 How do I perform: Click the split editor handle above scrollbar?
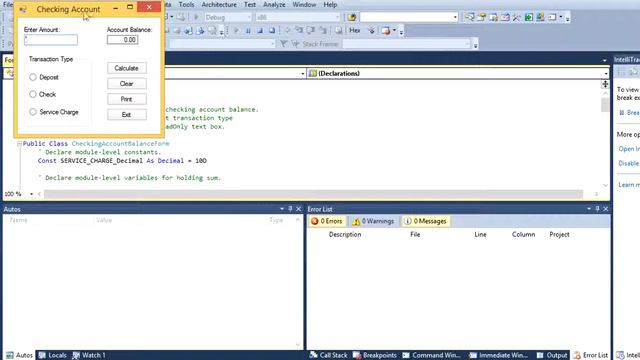point(605,84)
